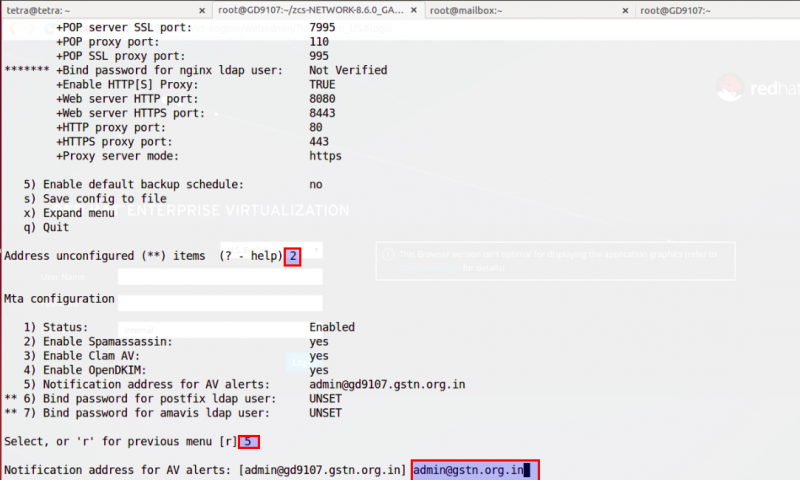800x480 pixels.
Task: Click '5) Notification address for AV alerts' line
Action: click(x=146, y=385)
